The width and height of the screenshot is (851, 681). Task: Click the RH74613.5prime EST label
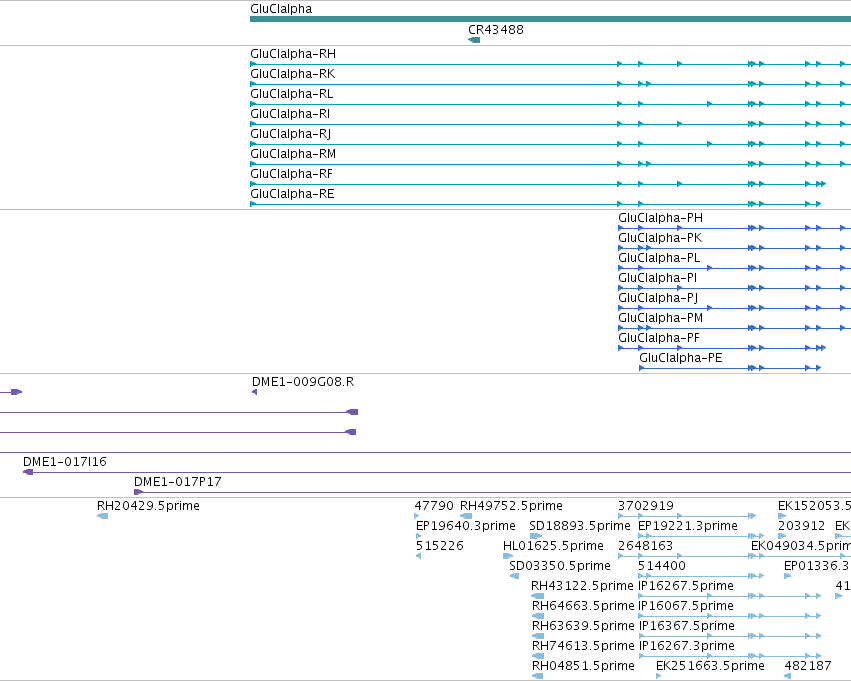[x=583, y=646]
